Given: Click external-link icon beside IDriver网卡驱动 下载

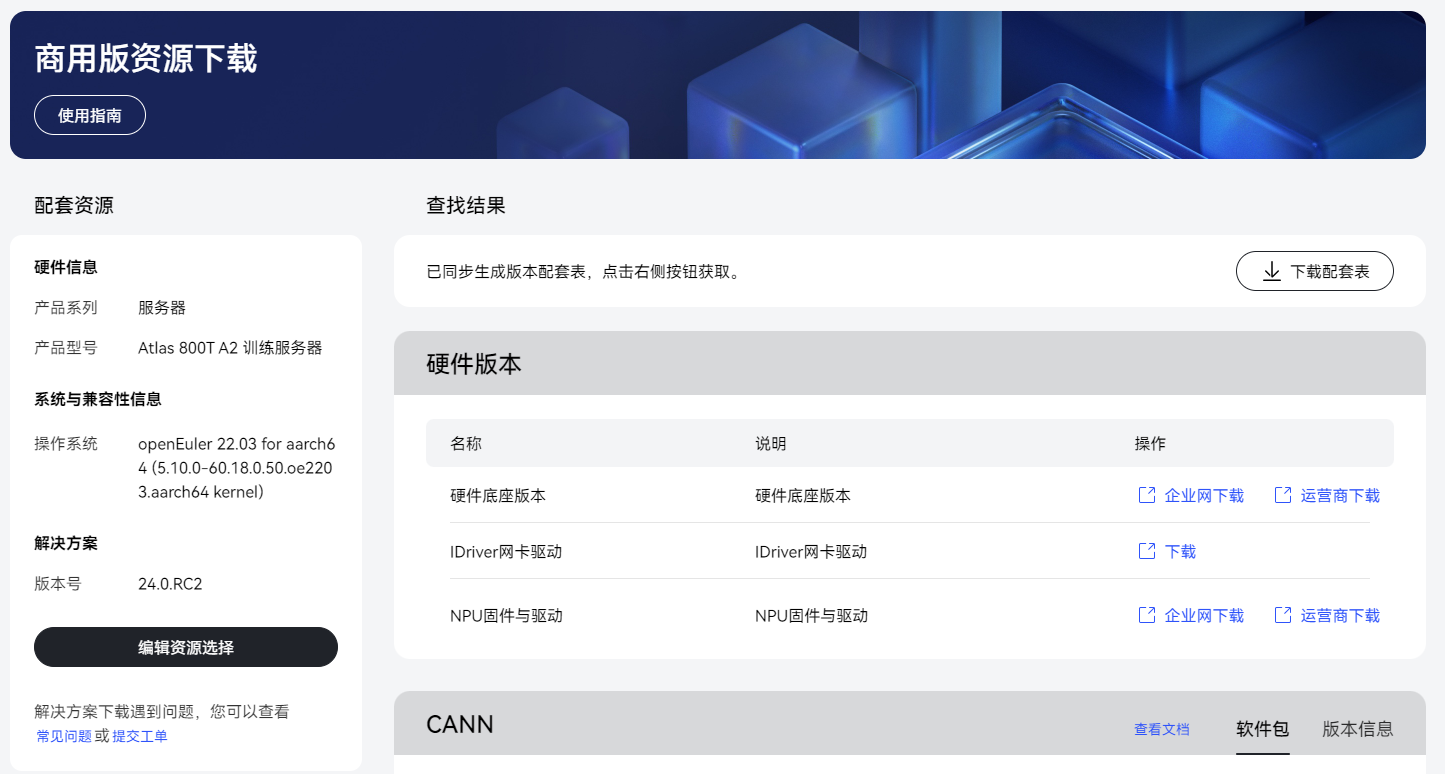Looking at the screenshot, I should pos(1147,551).
